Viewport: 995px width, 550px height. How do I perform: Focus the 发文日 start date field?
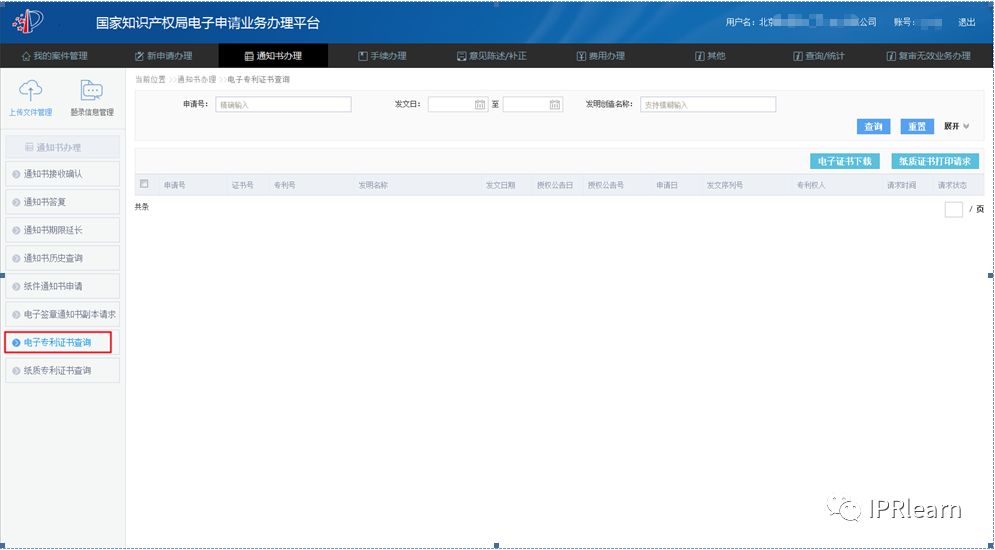(458, 105)
